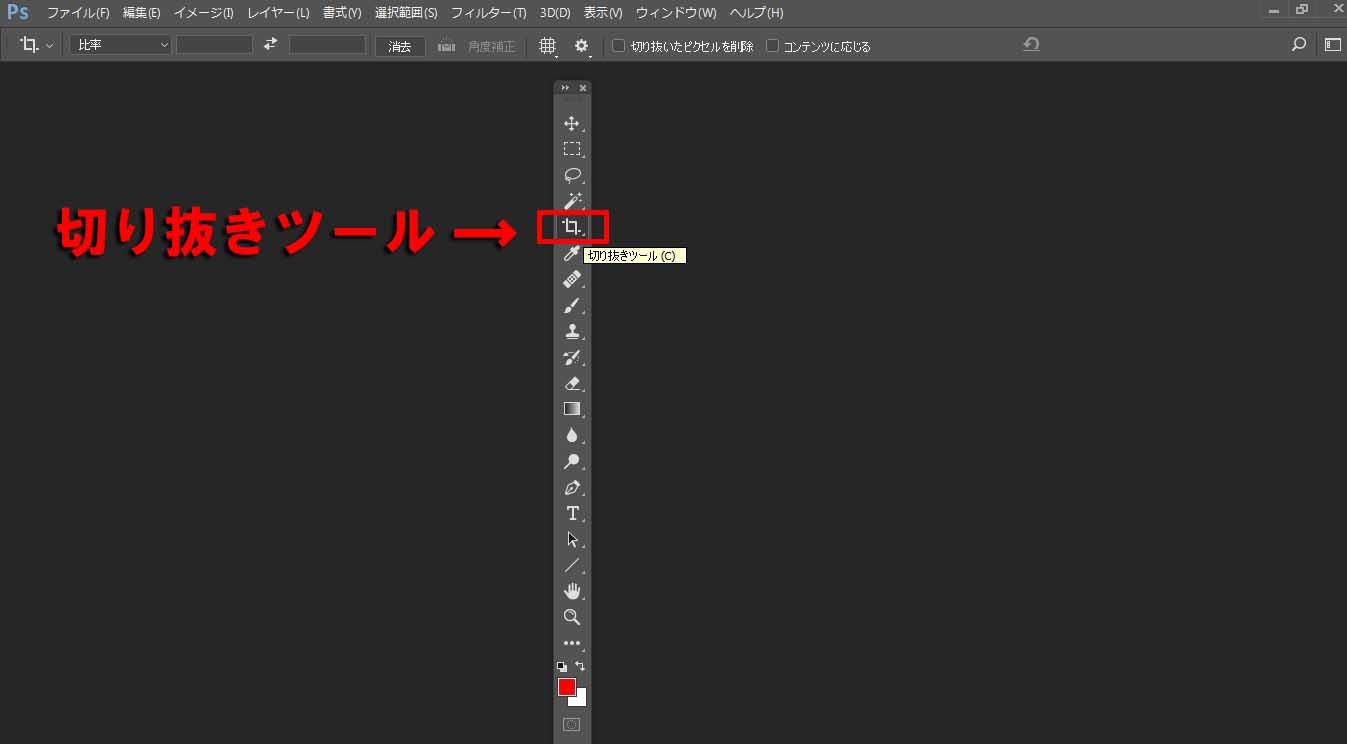Image resolution: width=1347 pixels, height=744 pixels.
Task: Select the Crop tool in toolbox
Action: tap(572, 227)
